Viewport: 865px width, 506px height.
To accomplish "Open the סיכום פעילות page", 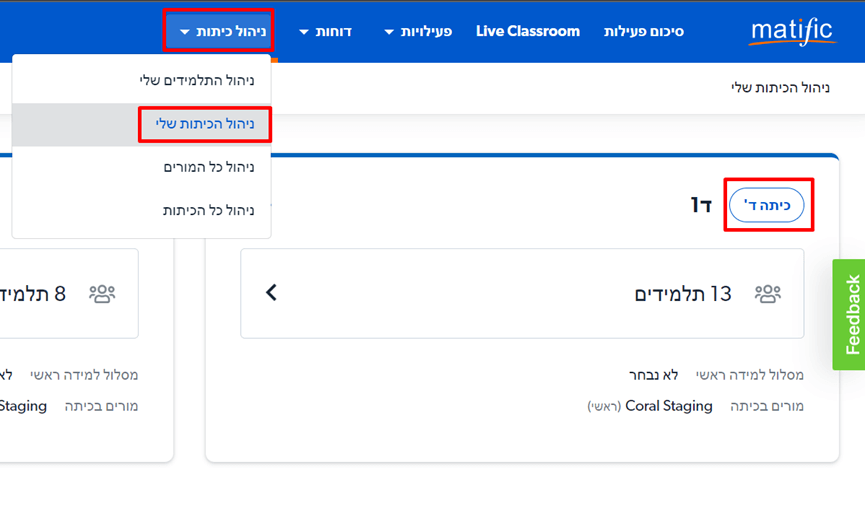I will [643, 31].
